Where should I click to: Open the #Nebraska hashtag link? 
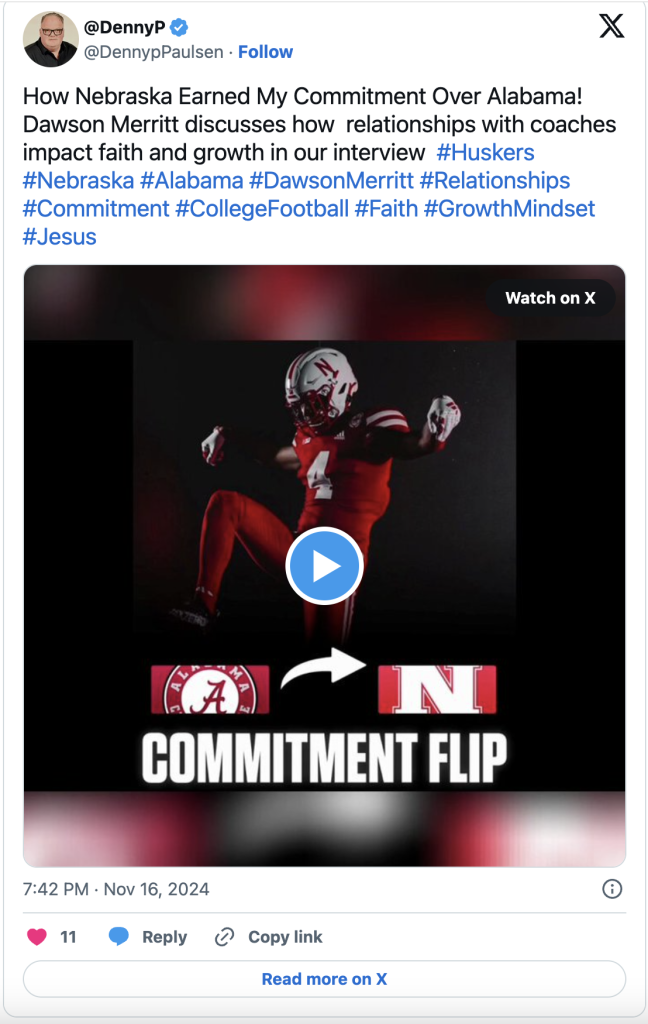click(x=78, y=181)
